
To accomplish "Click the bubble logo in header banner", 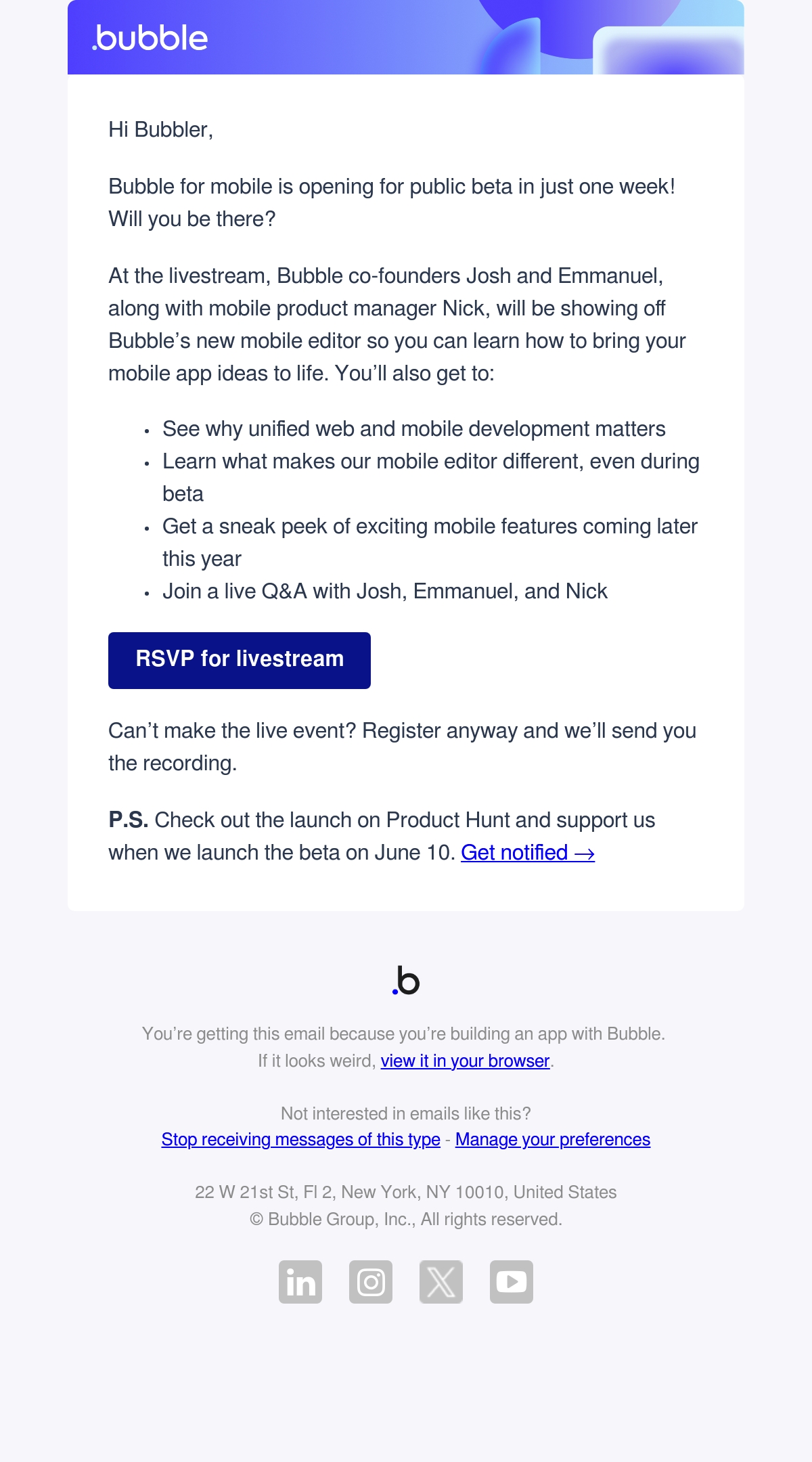I will pyautogui.click(x=150, y=39).
